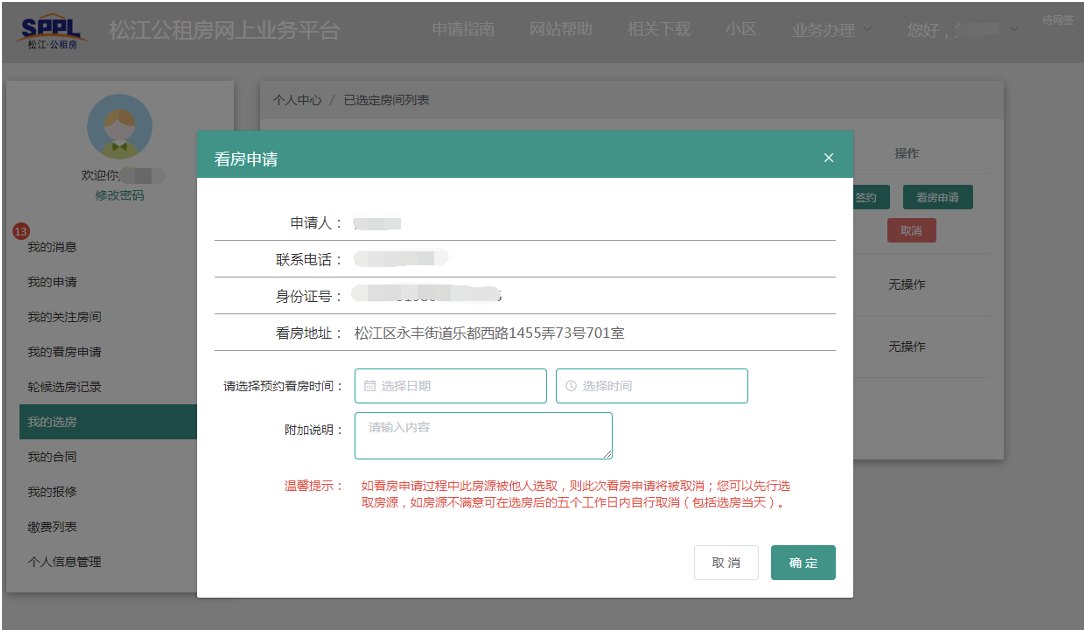Click the red 13 notification badge

(x=20, y=231)
